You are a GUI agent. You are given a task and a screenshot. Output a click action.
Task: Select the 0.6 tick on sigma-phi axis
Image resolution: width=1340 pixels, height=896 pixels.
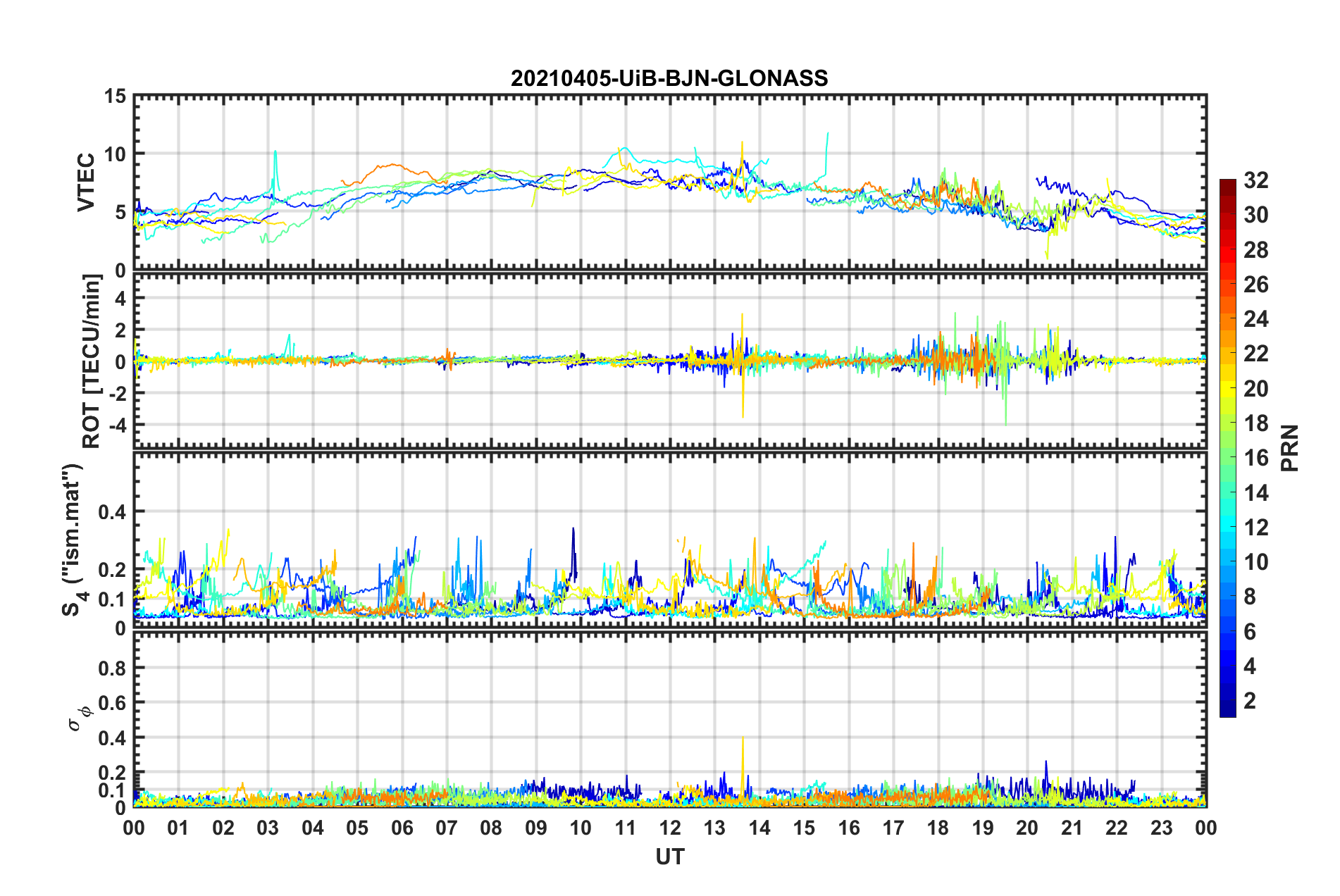coord(111,703)
